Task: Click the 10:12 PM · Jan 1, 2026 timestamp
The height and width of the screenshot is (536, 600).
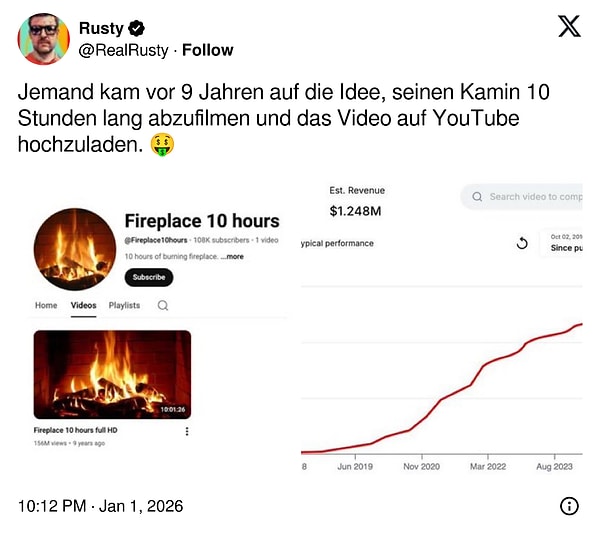Action: [100, 506]
